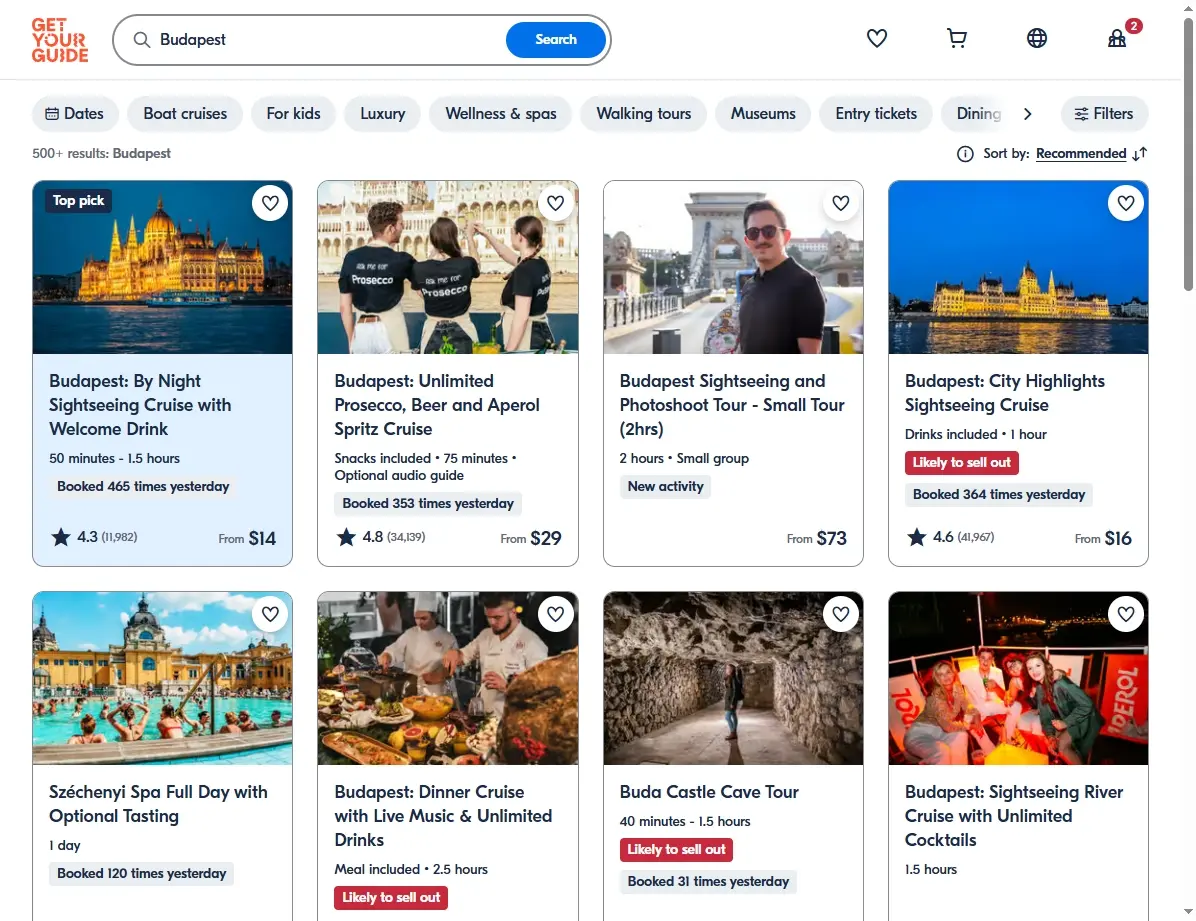The height and width of the screenshot is (921, 1196).
Task: Click the Széchenyi thermal bath photo
Action: 162,678
